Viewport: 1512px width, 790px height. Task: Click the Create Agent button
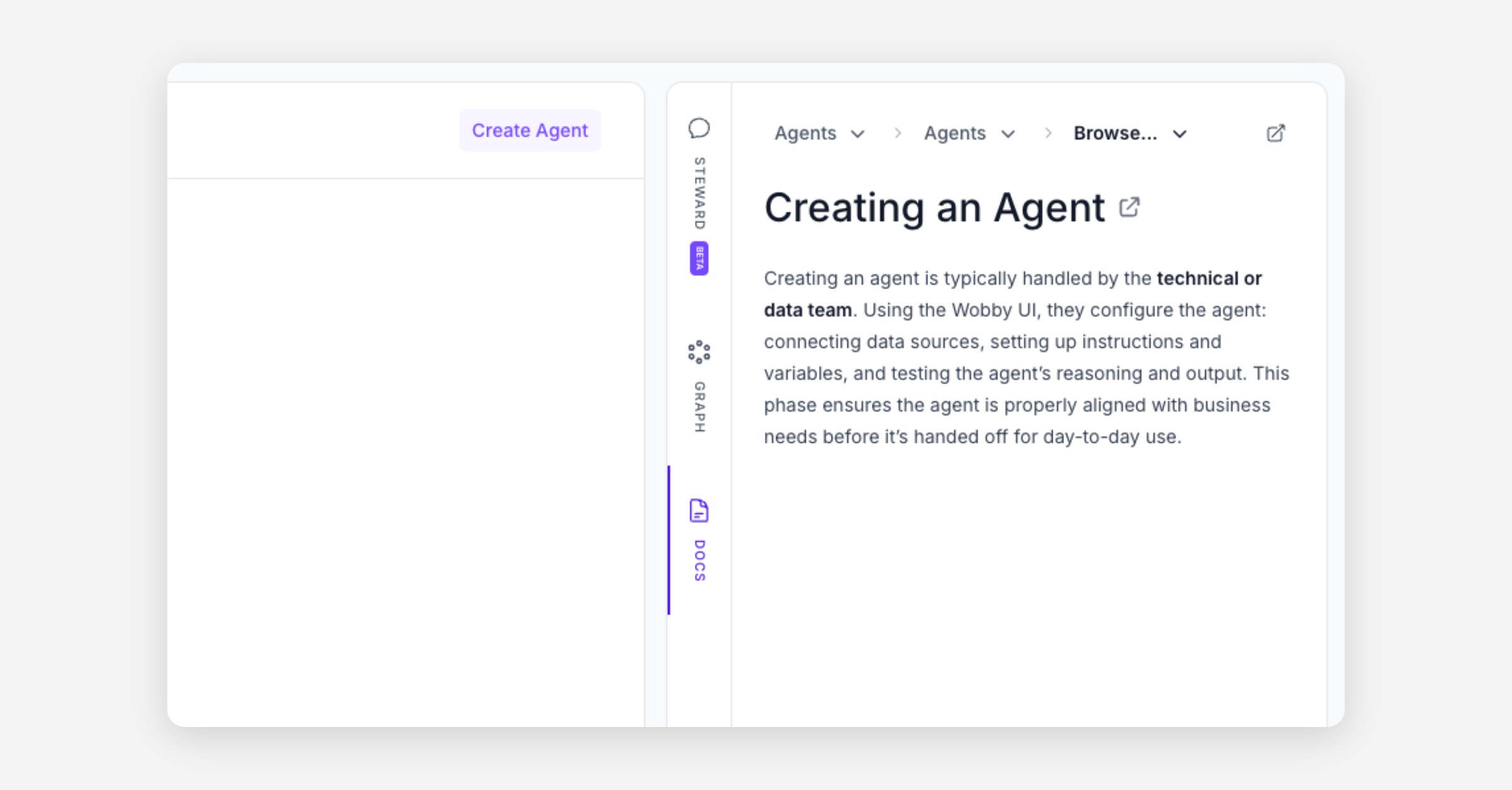tap(529, 130)
